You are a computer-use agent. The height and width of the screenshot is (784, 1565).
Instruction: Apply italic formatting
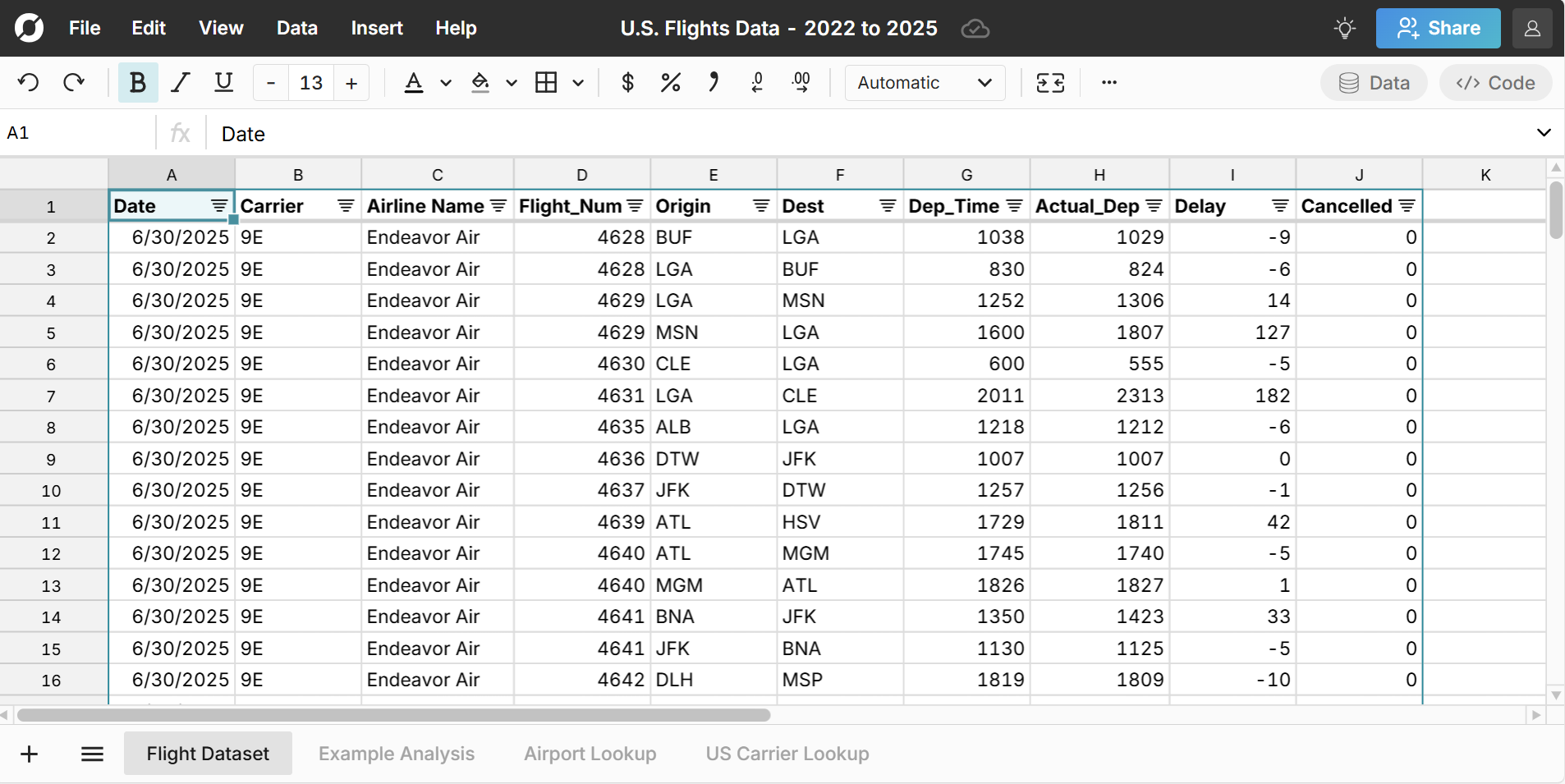click(x=180, y=82)
